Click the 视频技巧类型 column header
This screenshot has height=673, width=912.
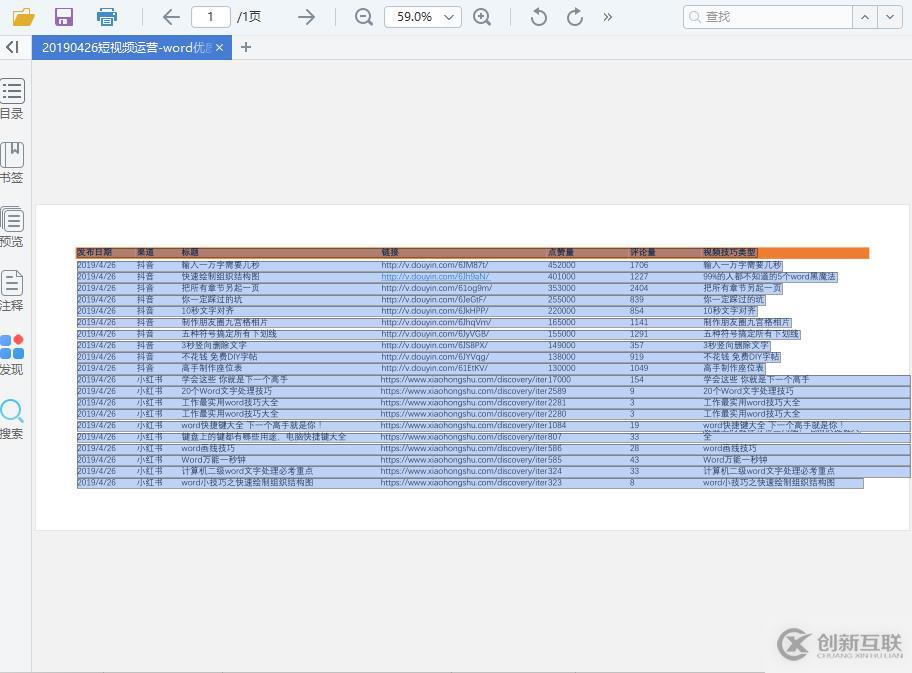[729, 252]
